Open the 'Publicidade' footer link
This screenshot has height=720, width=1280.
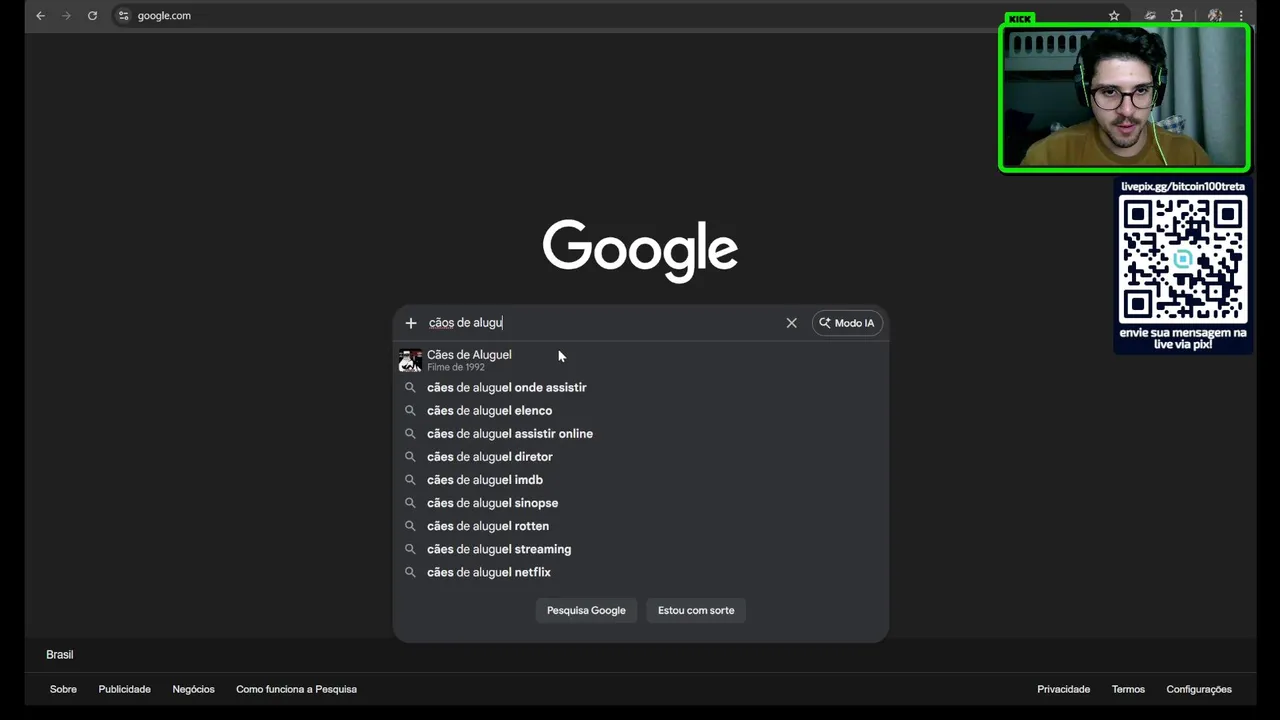pyautogui.click(x=125, y=689)
